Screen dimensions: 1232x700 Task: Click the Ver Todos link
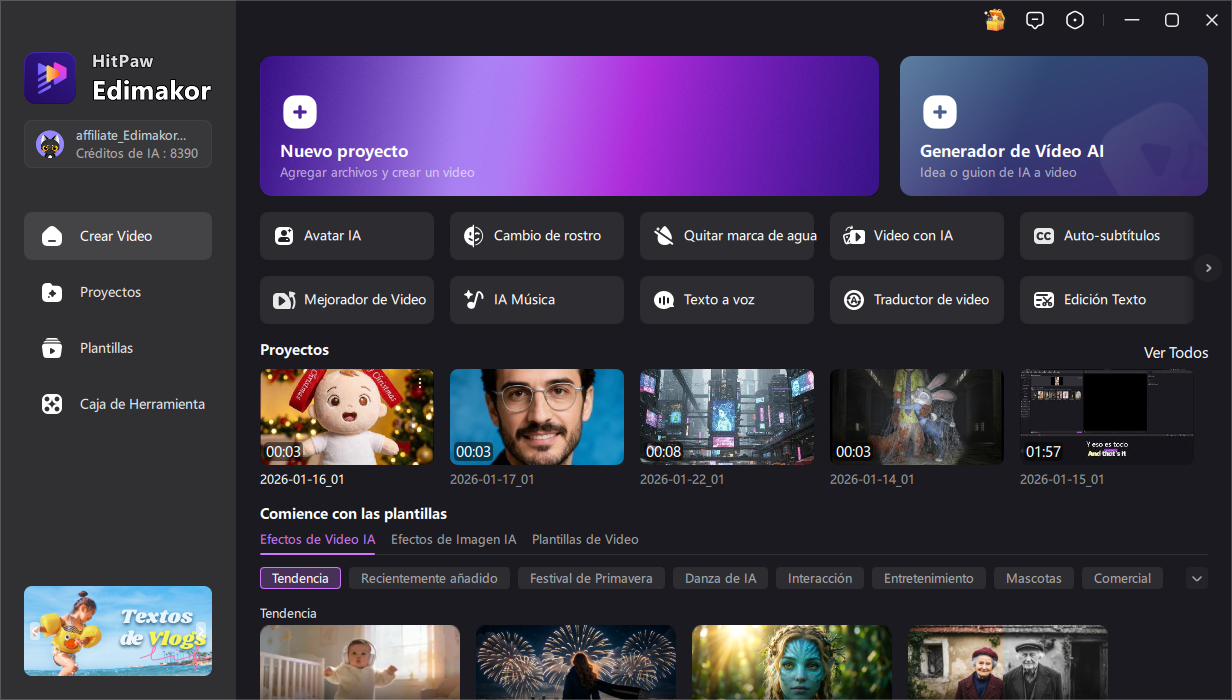point(1175,352)
